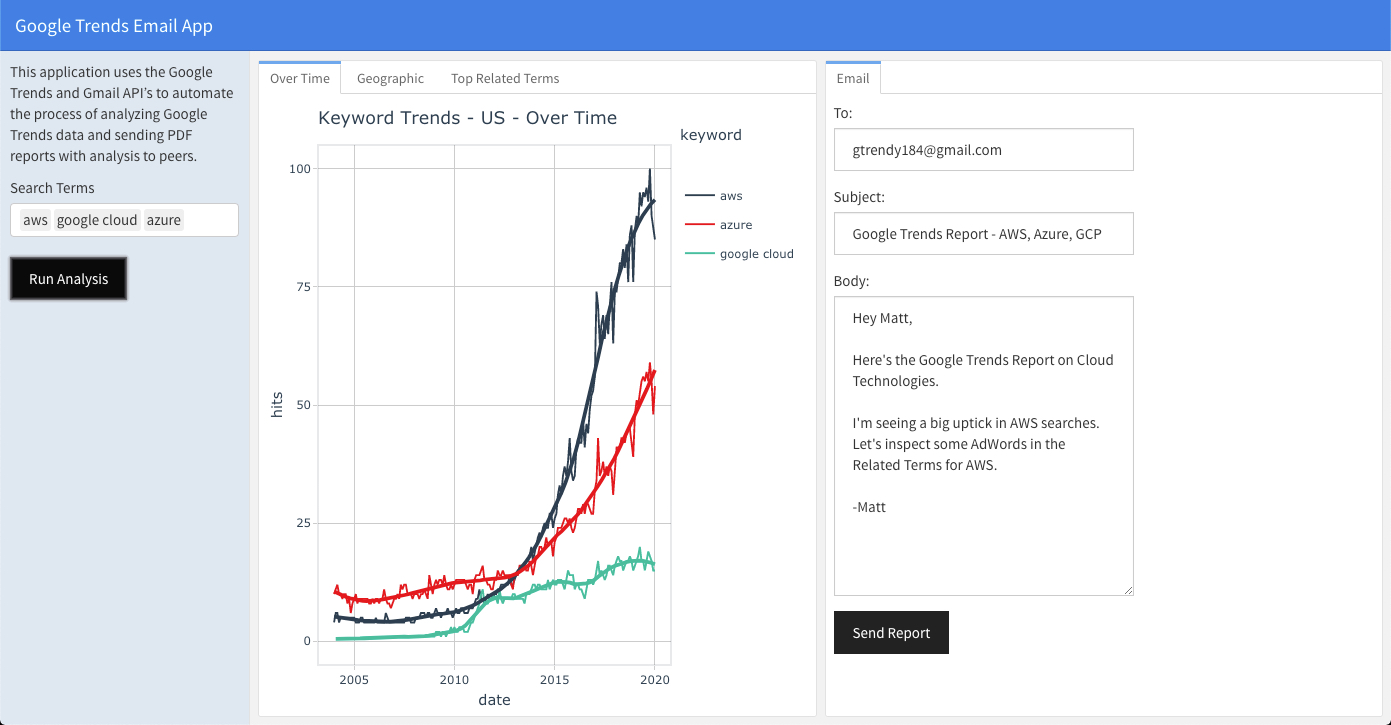Click the '100' y-axis tick label
1391x725 pixels.
point(300,169)
